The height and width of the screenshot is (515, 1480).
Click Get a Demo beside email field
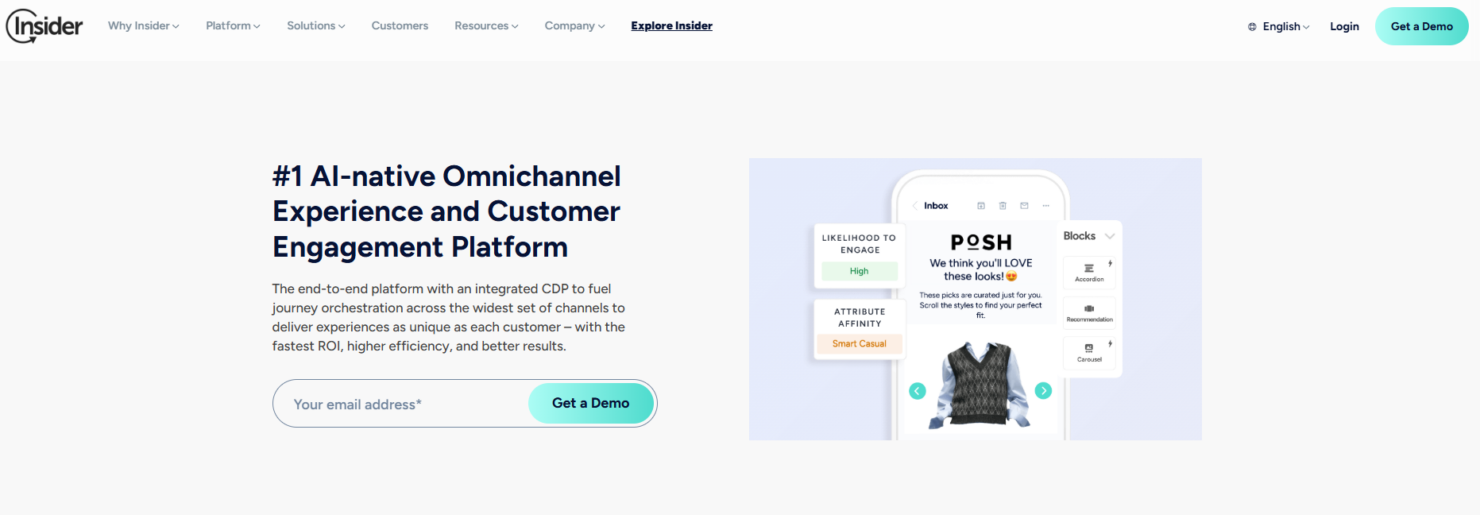click(x=591, y=403)
